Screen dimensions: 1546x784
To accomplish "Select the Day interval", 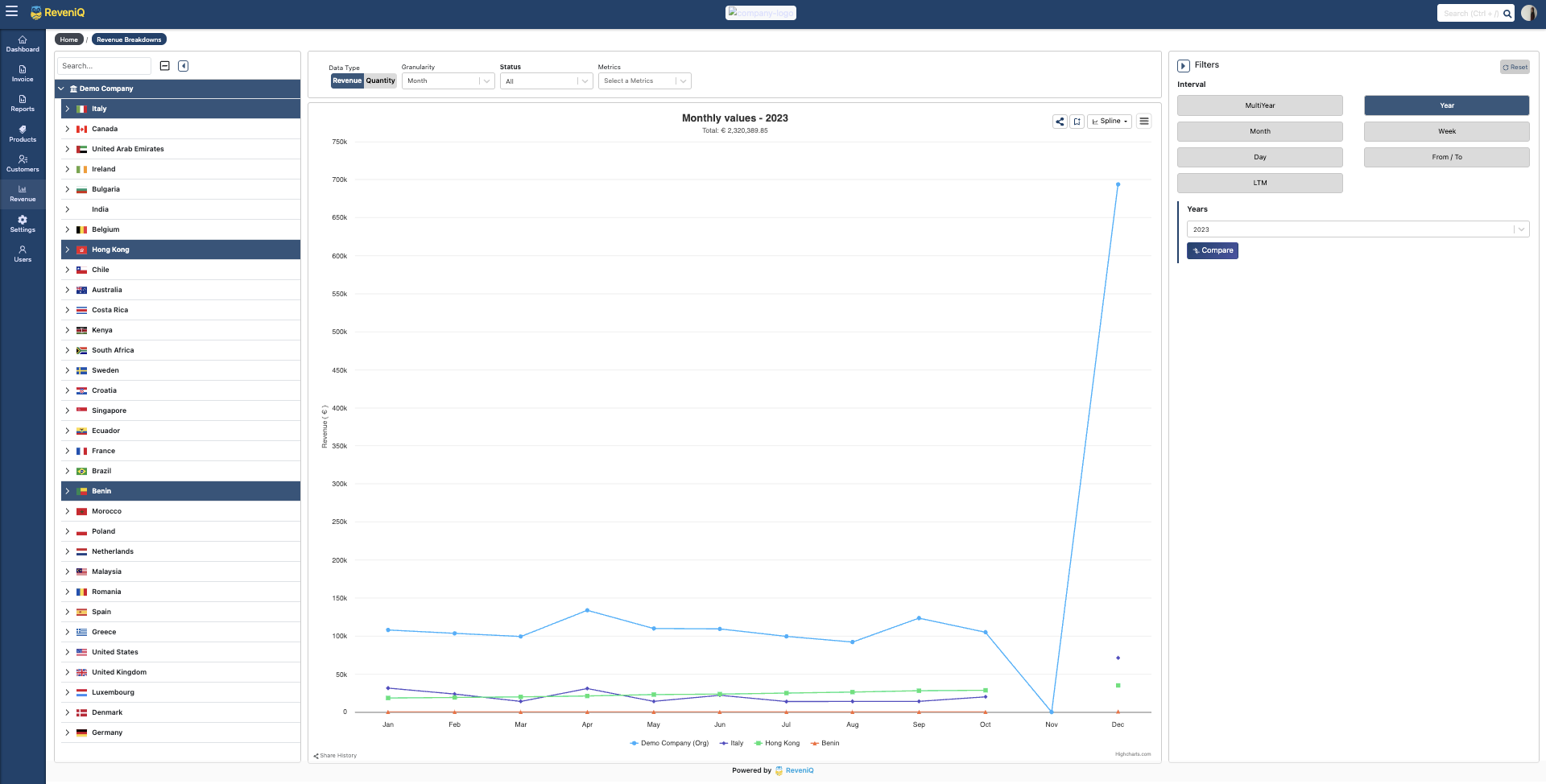I will pyautogui.click(x=1260, y=157).
